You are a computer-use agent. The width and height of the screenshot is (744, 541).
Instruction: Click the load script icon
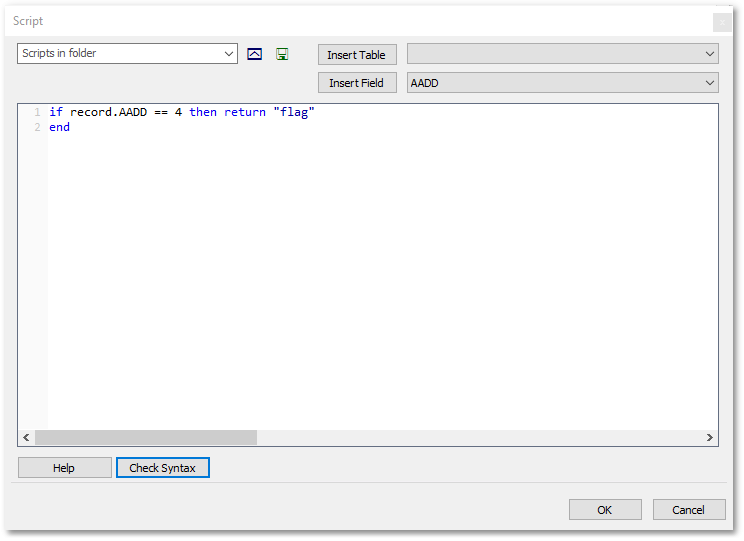coord(254,54)
